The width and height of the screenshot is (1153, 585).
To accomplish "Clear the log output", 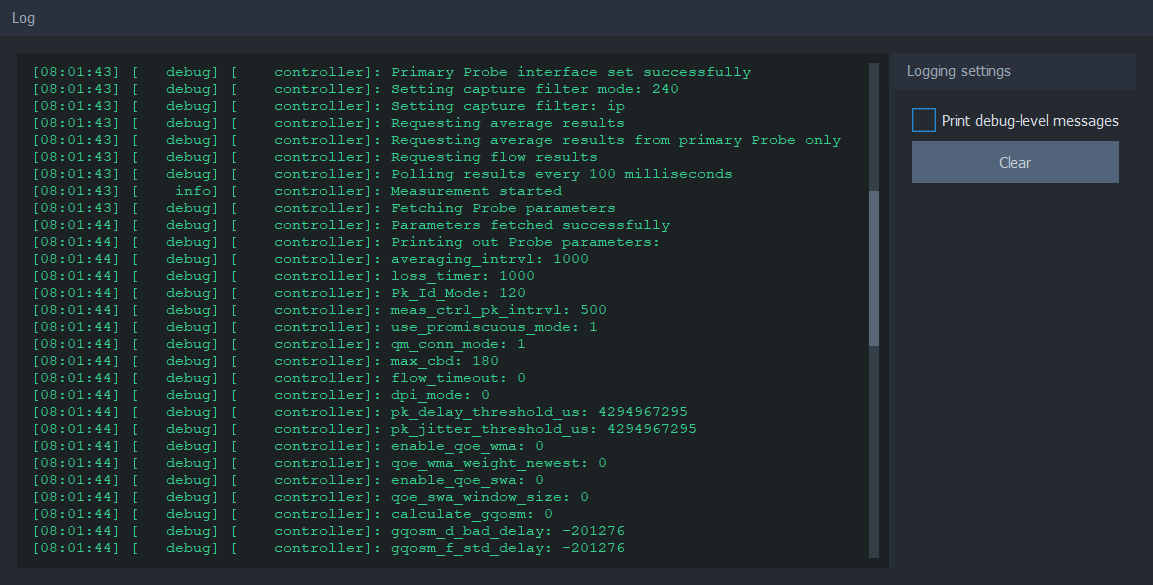I will pyautogui.click(x=1015, y=162).
